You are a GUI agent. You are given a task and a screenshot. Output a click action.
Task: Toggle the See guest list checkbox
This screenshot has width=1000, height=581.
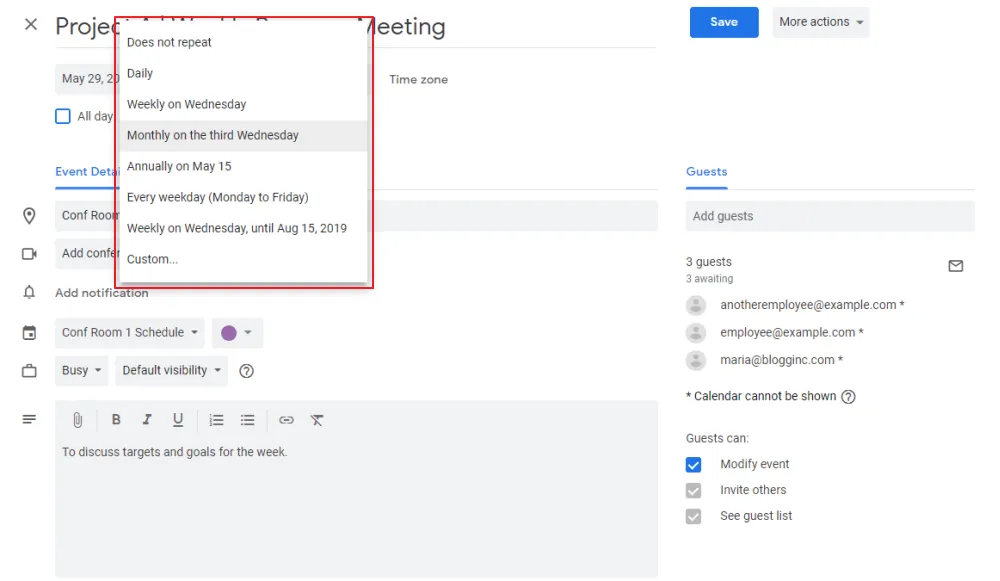tap(693, 516)
